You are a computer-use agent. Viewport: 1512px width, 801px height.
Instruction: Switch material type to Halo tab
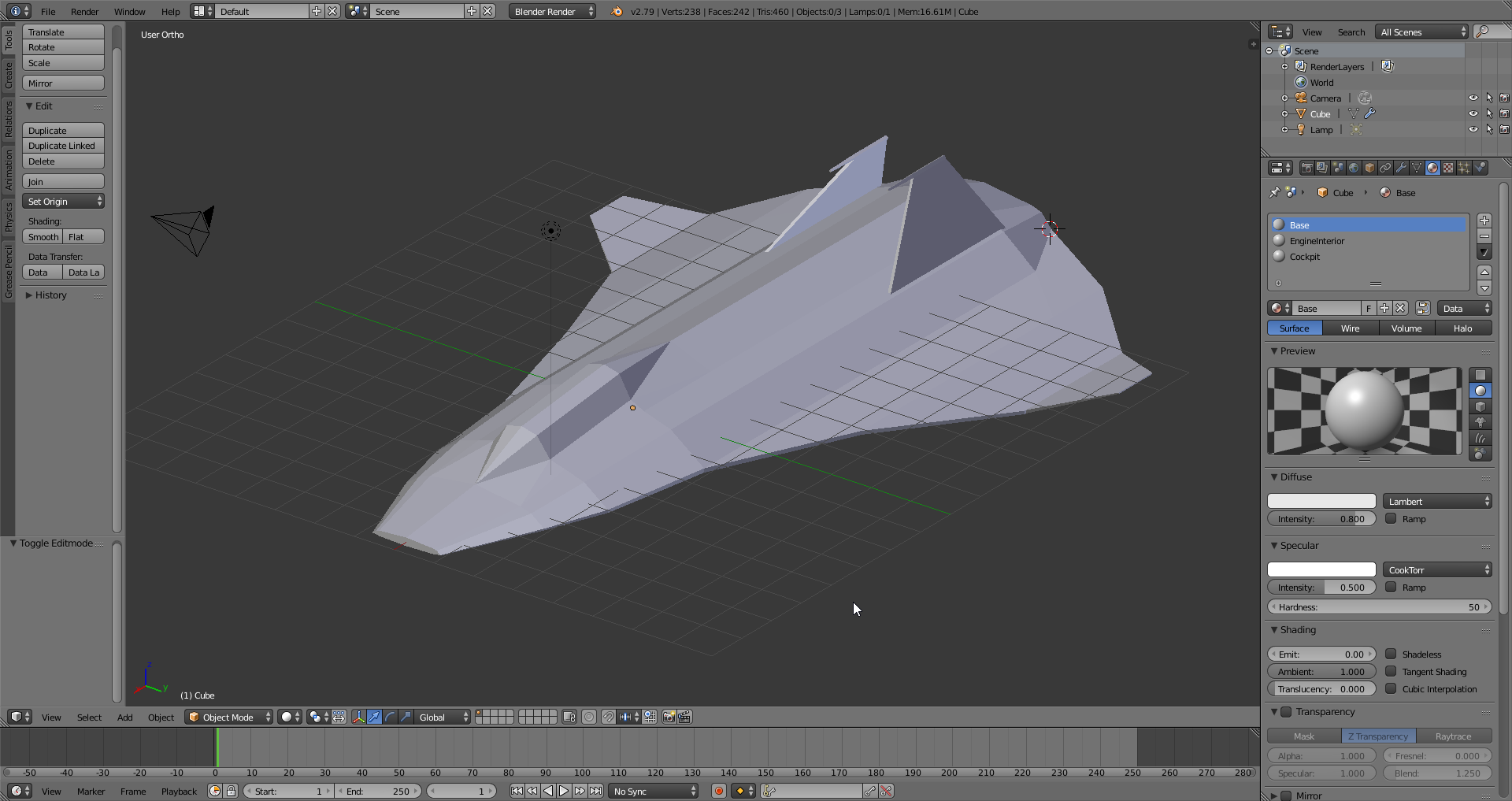coord(1463,328)
